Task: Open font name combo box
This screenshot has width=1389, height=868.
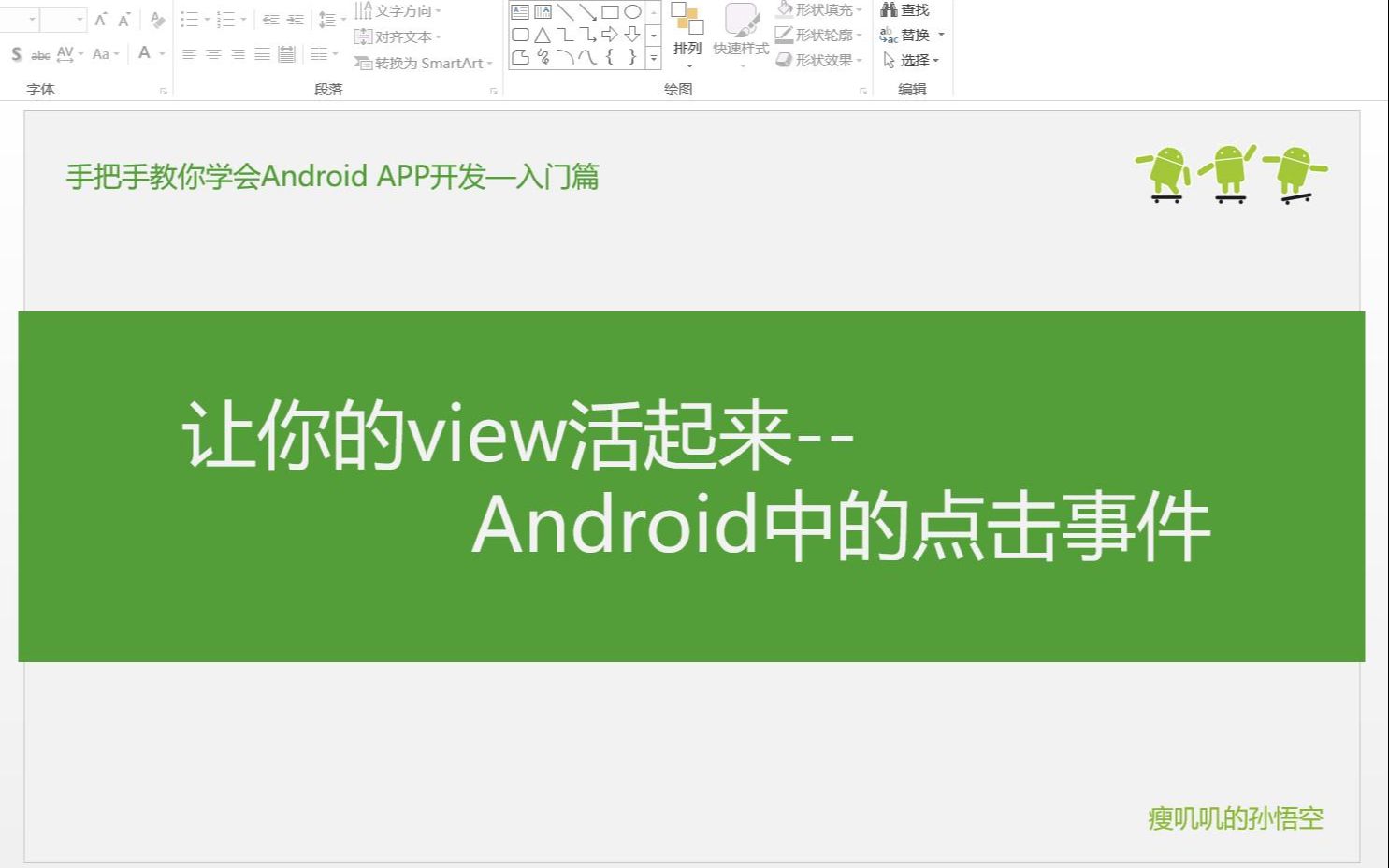Action: 19,20
